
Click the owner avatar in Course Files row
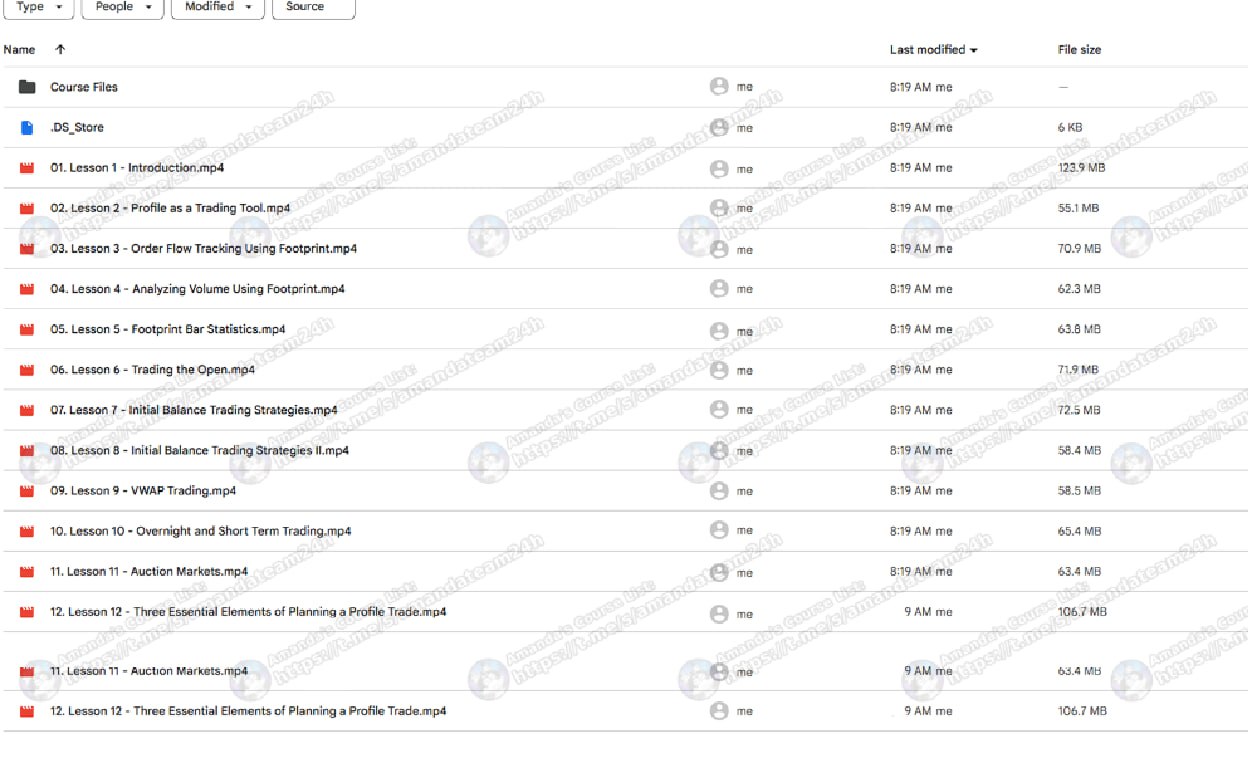(x=718, y=87)
